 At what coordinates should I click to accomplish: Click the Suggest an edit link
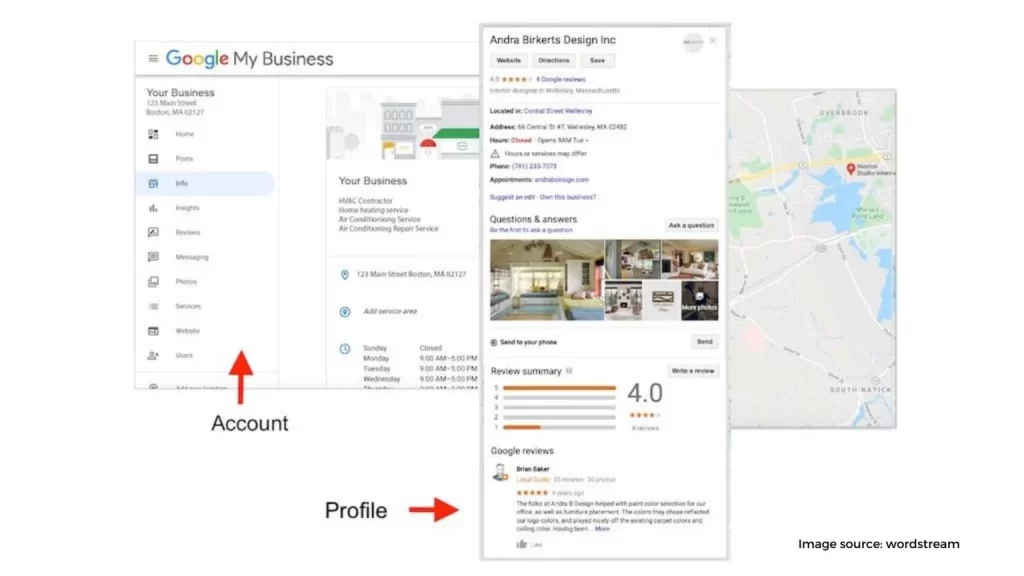(512, 197)
